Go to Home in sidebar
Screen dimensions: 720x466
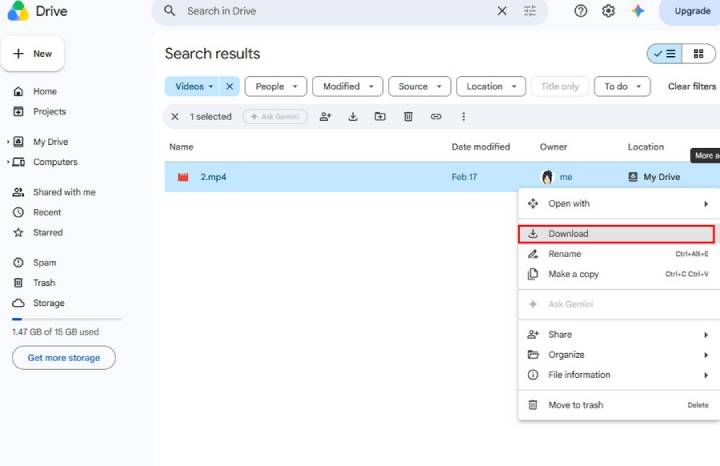(45, 91)
